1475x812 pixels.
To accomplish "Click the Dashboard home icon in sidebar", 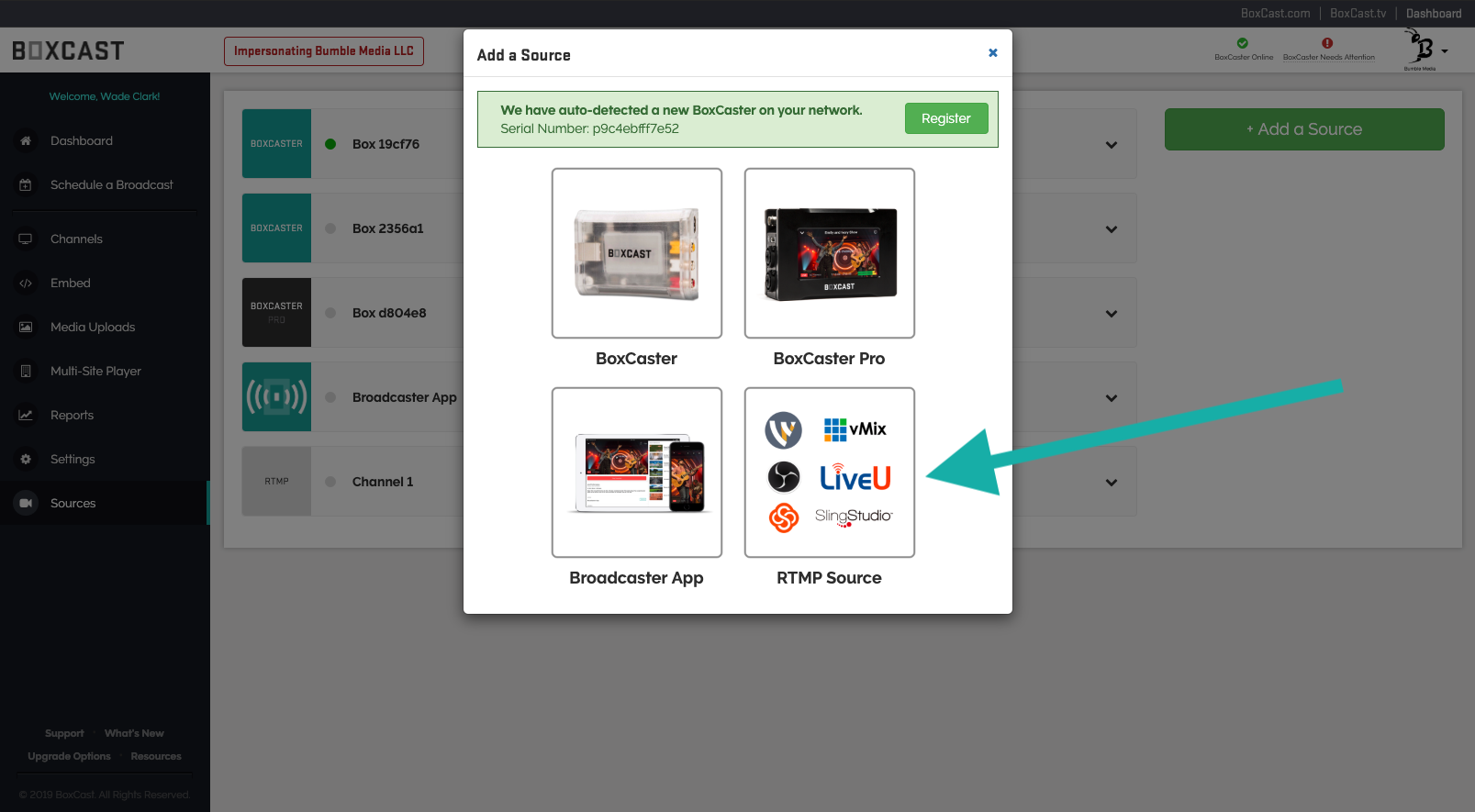I will pos(26,141).
